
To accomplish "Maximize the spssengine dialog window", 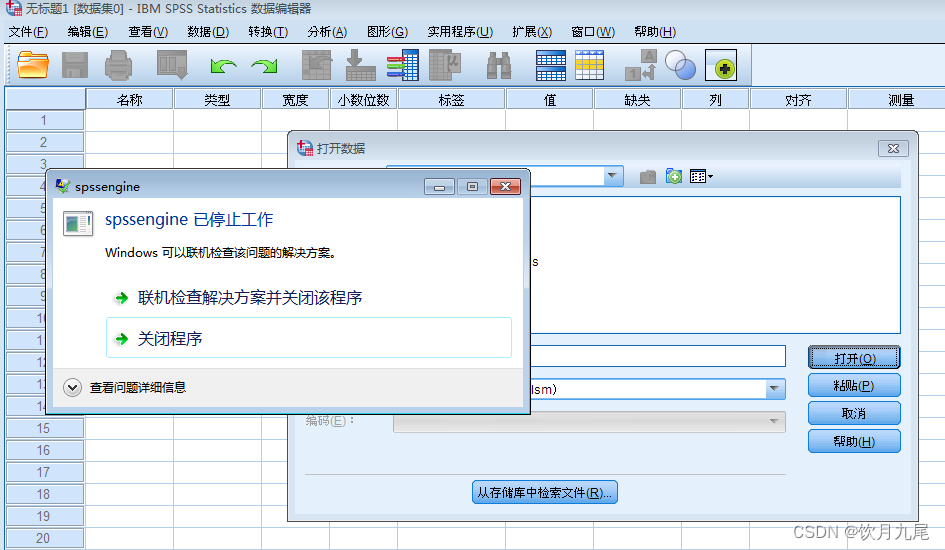I will point(472,187).
